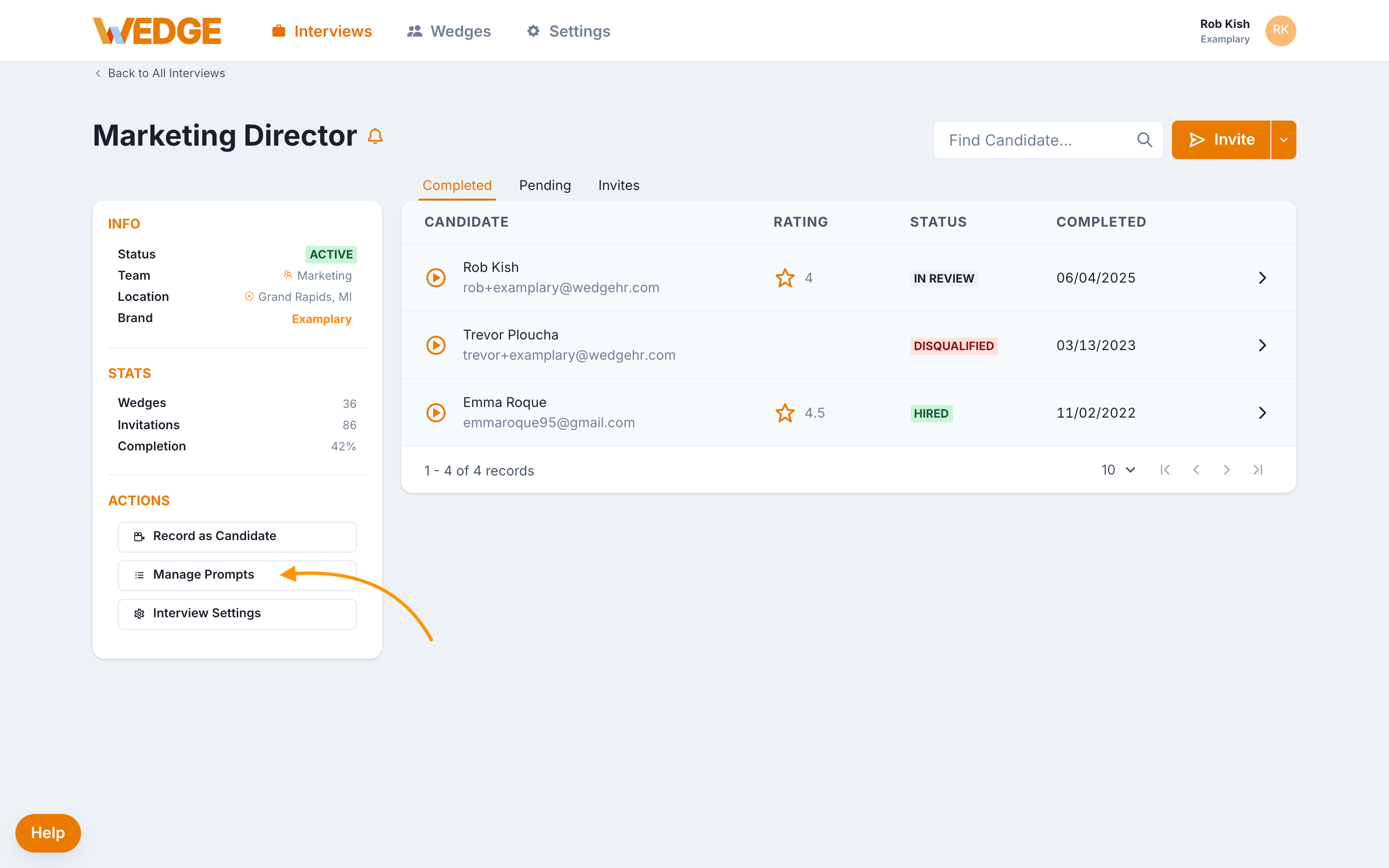Viewport: 1389px width, 868px height.
Task: Switch to the Pending tab
Action: point(545,185)
